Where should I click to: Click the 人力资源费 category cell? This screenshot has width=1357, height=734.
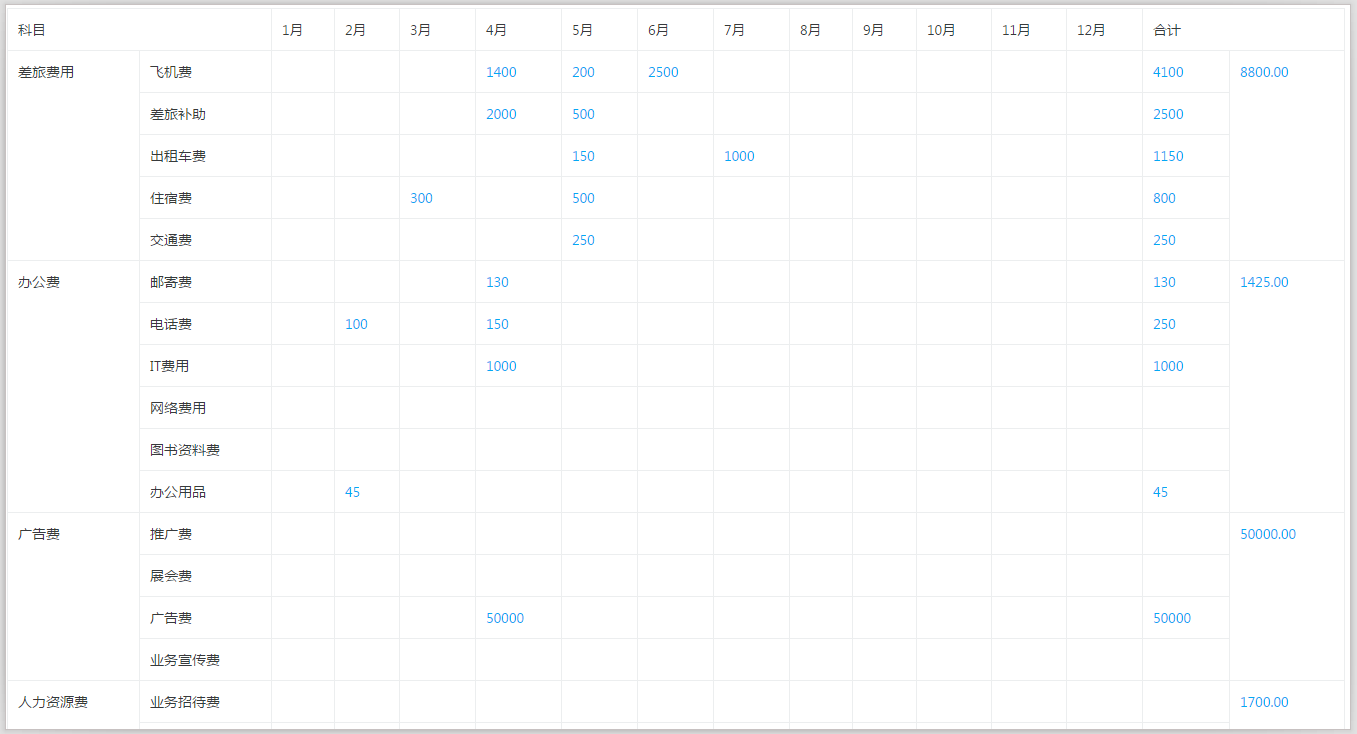[53, 702]
